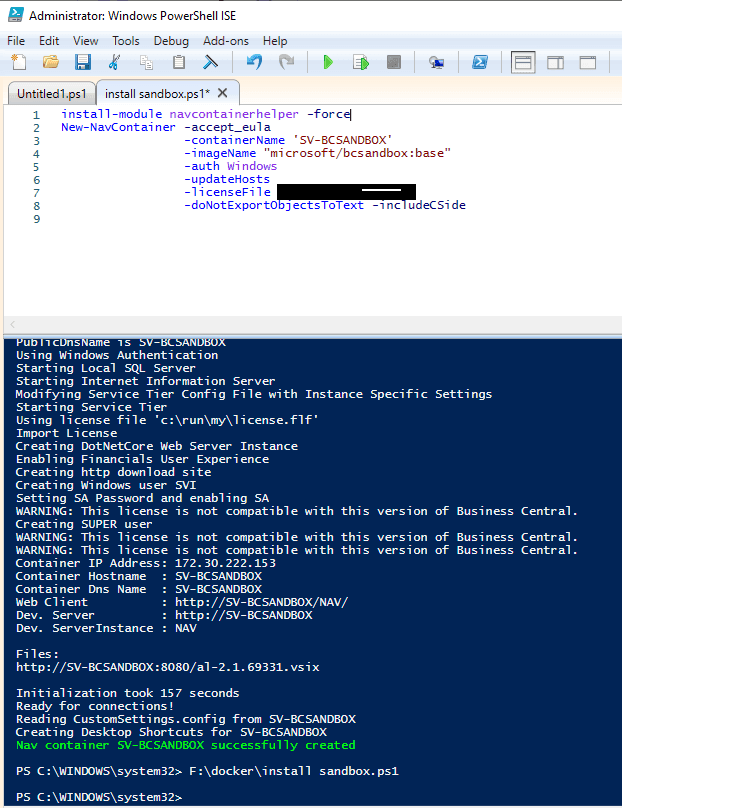Show script pane on top
Image resolution: width=741 pixels, height=808 pixels.
click(x=523, y=62)
